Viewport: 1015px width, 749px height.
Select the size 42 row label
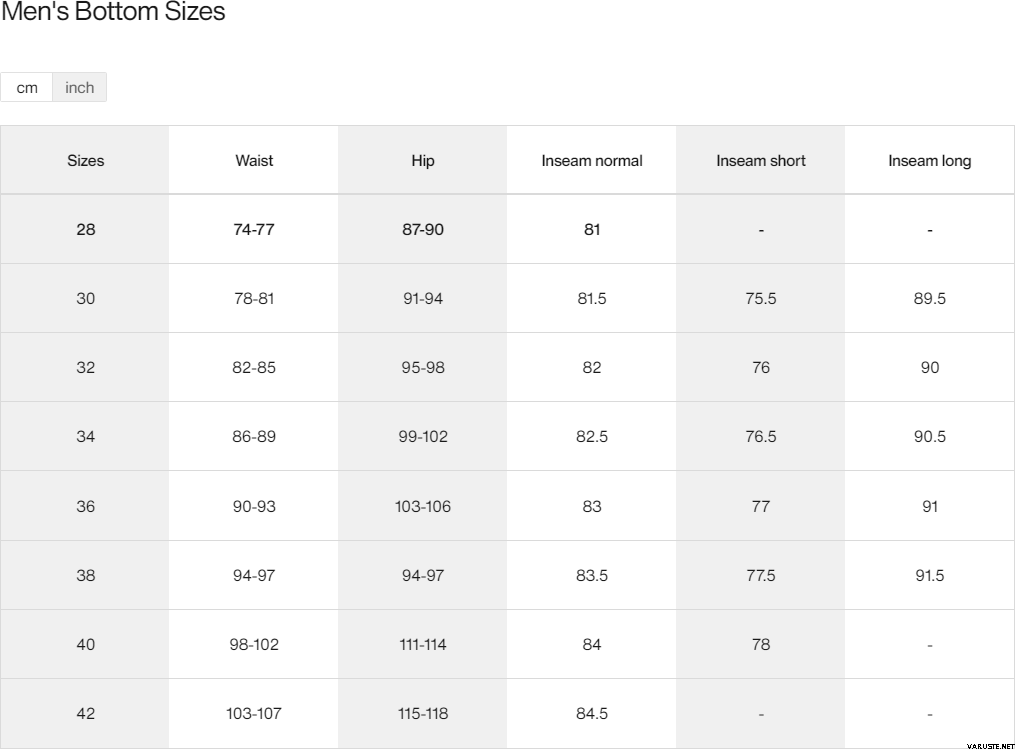86,713
